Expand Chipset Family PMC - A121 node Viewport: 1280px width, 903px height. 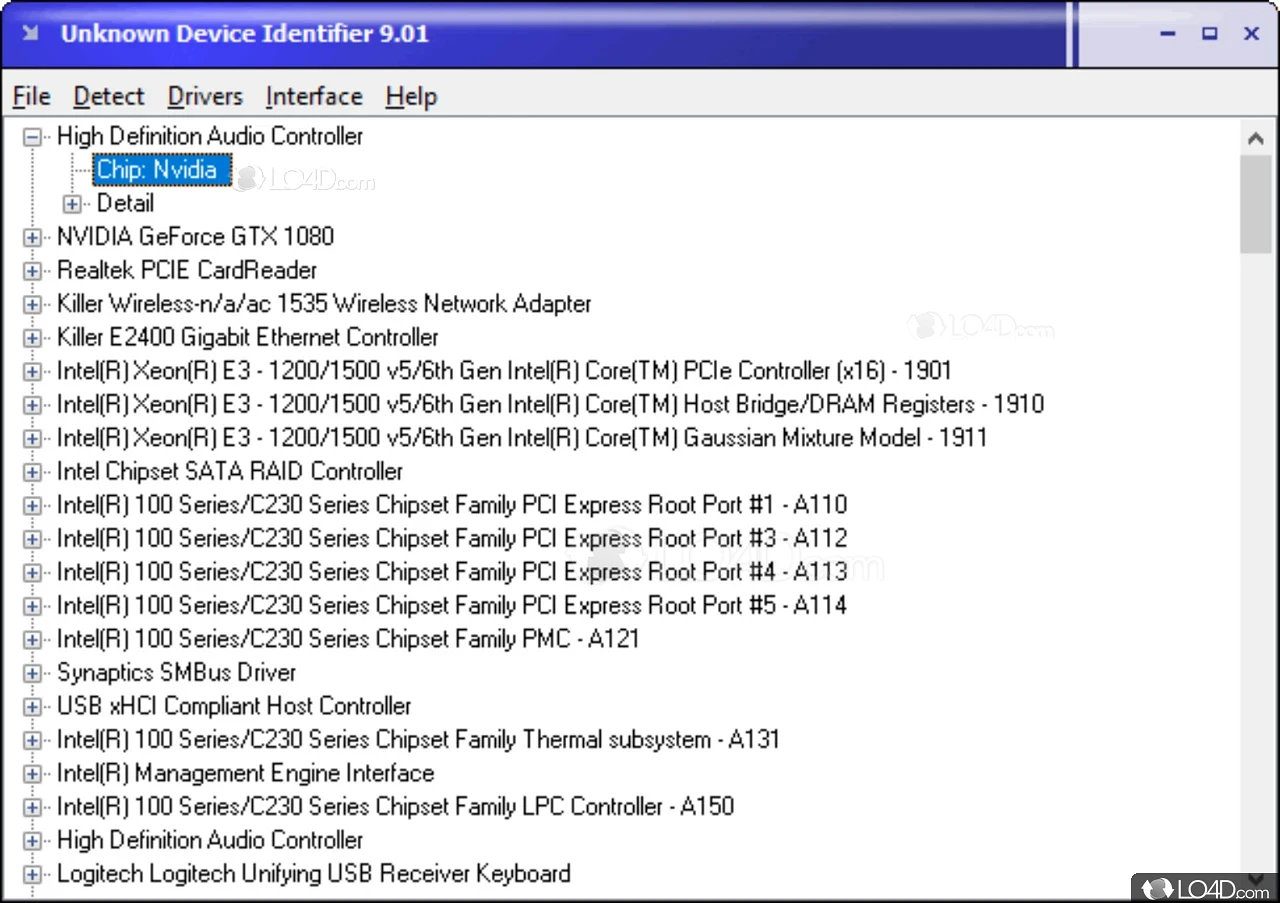coord(33,640)
